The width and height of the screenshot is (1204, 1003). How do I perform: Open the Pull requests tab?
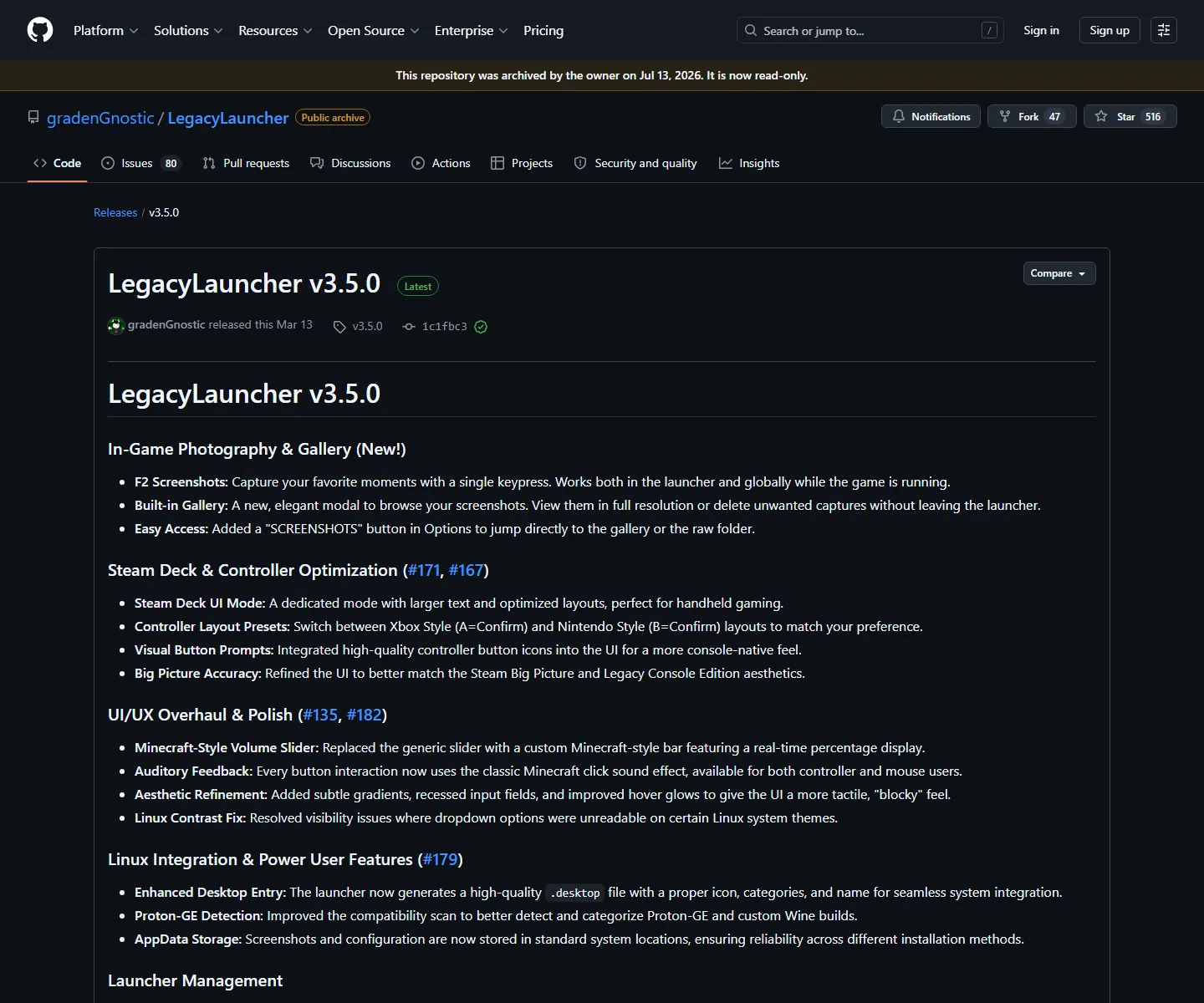click(x=246, y=163)
